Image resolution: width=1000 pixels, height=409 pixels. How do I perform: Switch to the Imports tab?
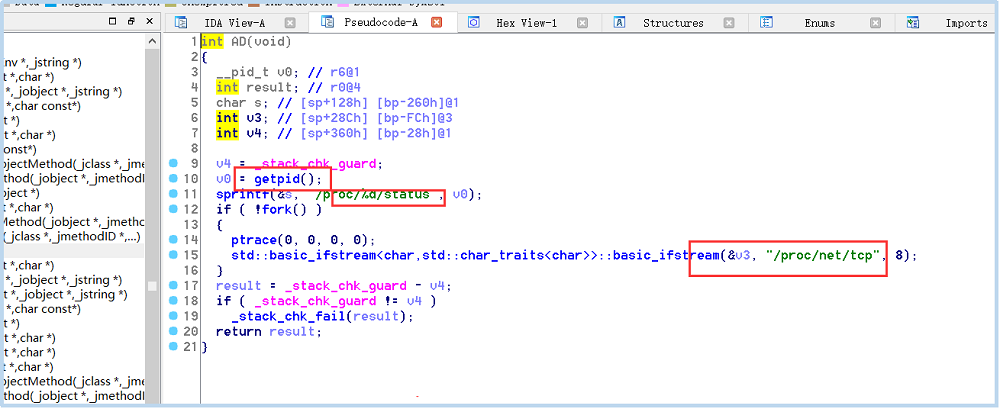click(x=966, y=23)
